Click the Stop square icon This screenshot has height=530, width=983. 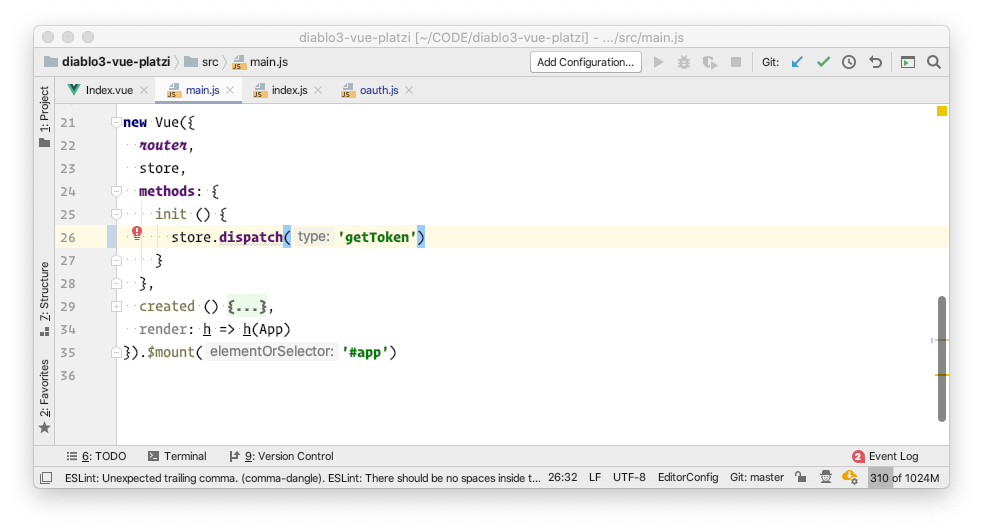736,62
